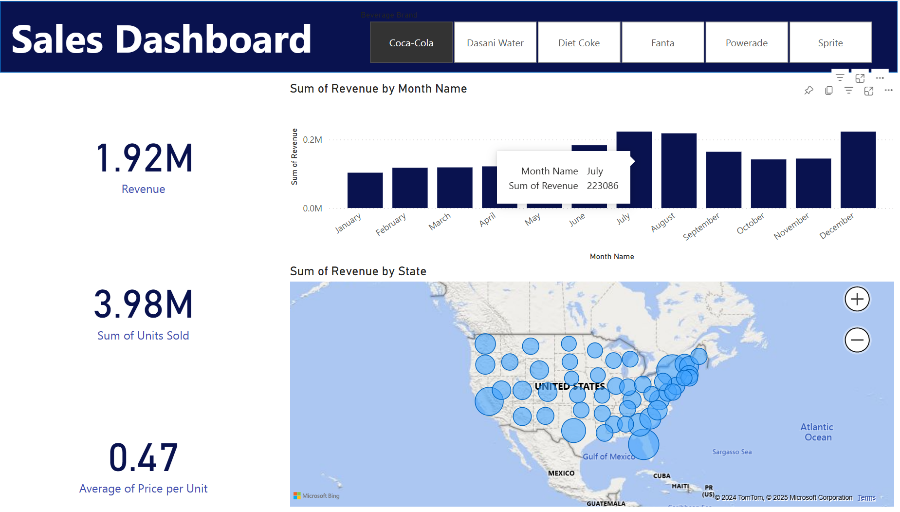Click the 0.47 average price value
Image resolution: width=900 pixels, height=512 pixels.
143,457
